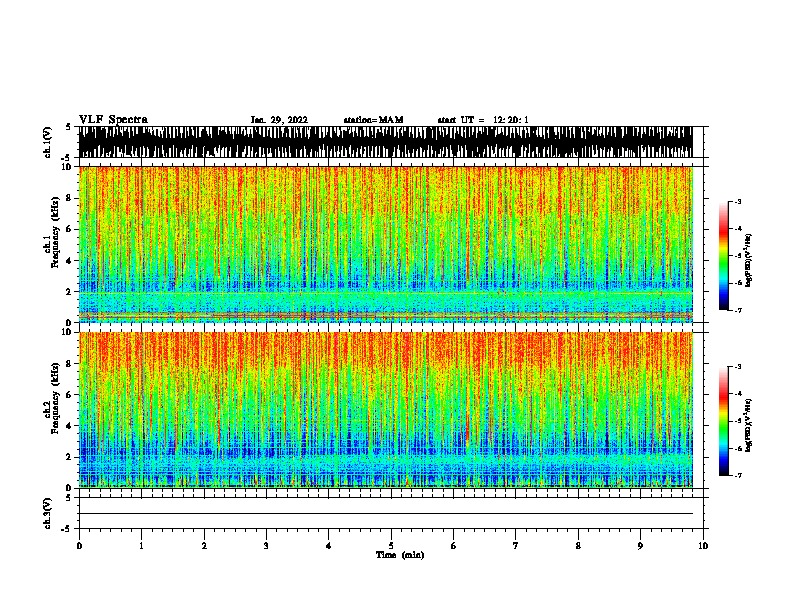Click the time axis tick label "0"
This screenshot has height=612, width=792.
tap(79, 546)
